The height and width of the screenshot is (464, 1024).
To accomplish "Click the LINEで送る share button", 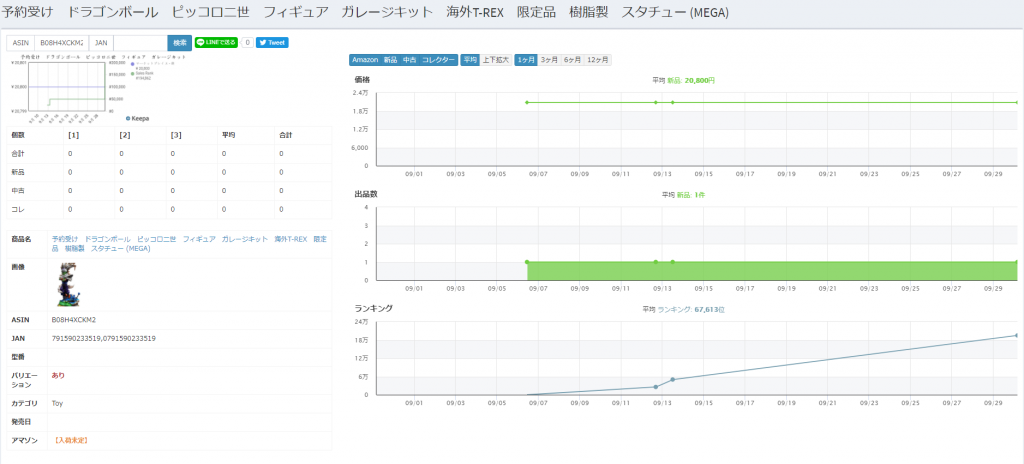I will coord(216,43).
